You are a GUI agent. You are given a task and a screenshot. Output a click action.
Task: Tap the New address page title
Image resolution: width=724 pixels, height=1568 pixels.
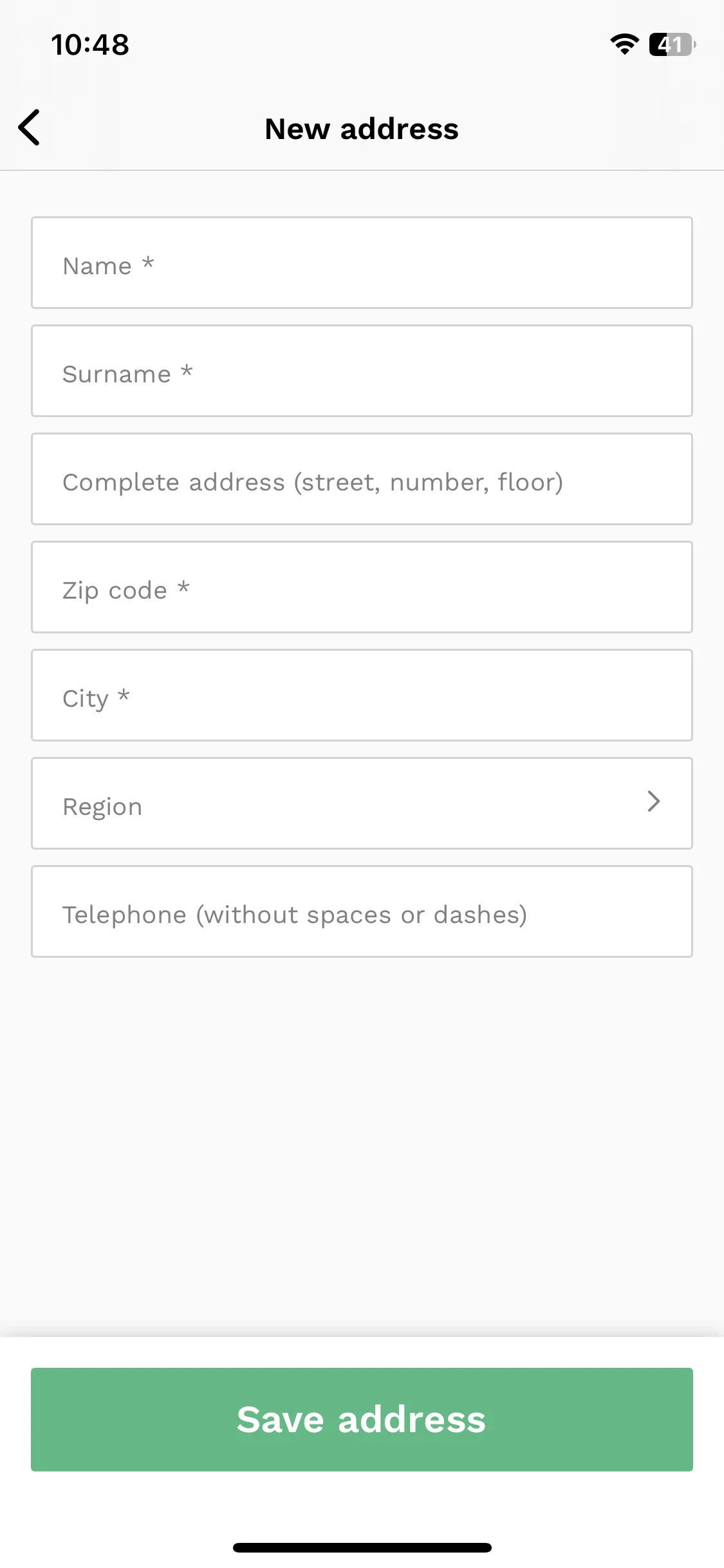(x=362, y=129)
